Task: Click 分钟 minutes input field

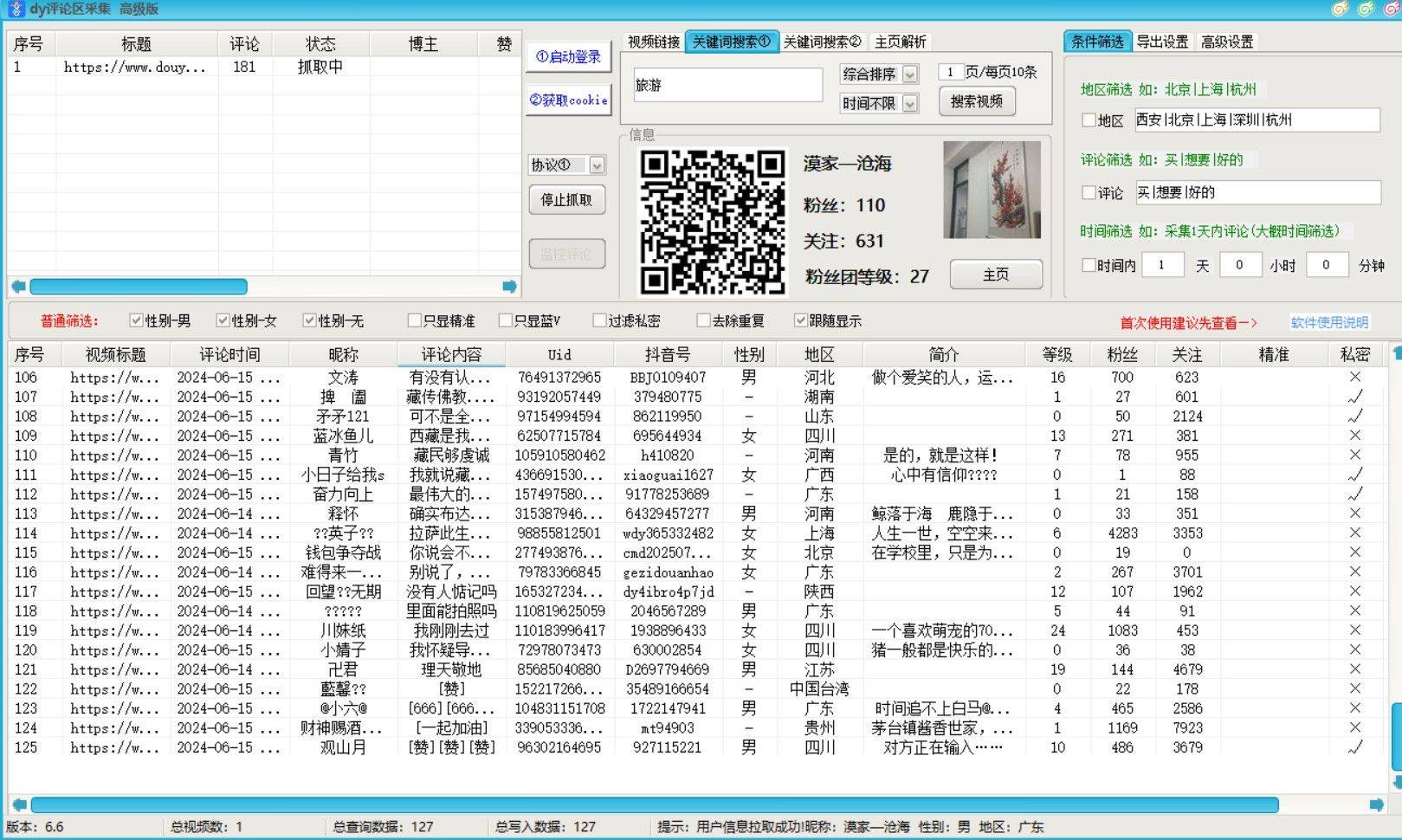Action: click(1327, 265)
